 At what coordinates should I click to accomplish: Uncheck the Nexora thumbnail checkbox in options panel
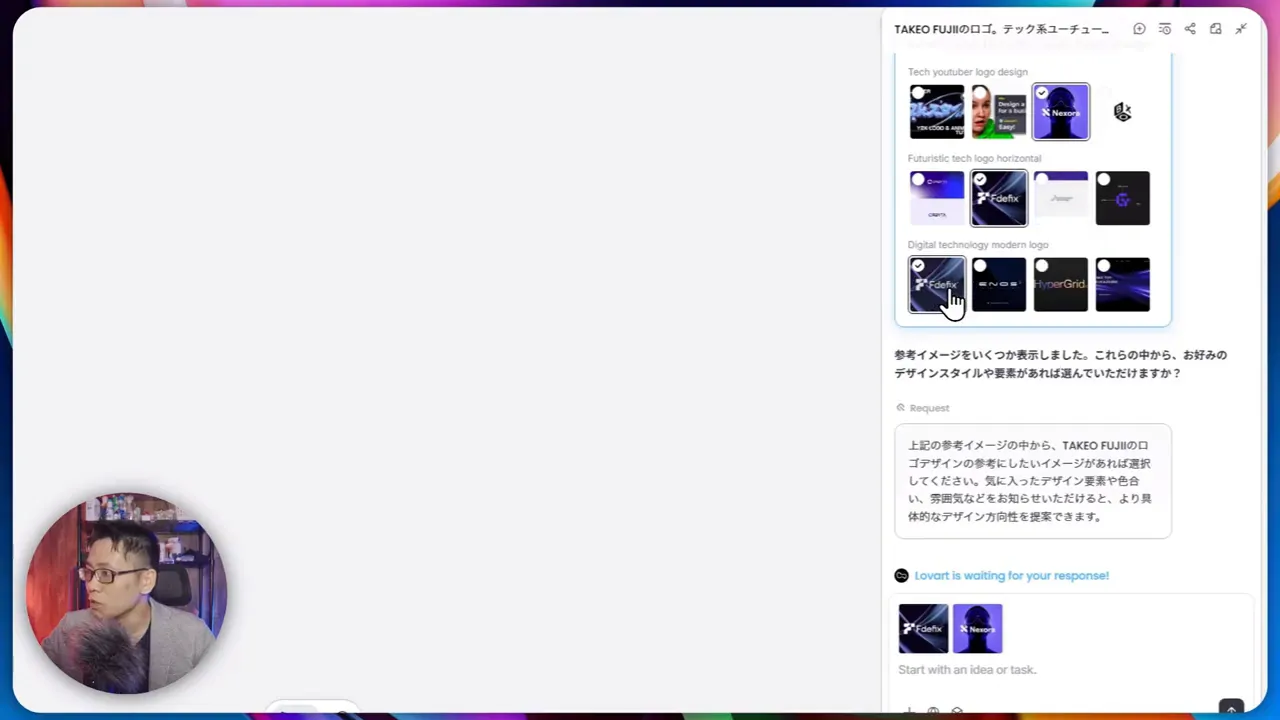[x=1042, y=93]
